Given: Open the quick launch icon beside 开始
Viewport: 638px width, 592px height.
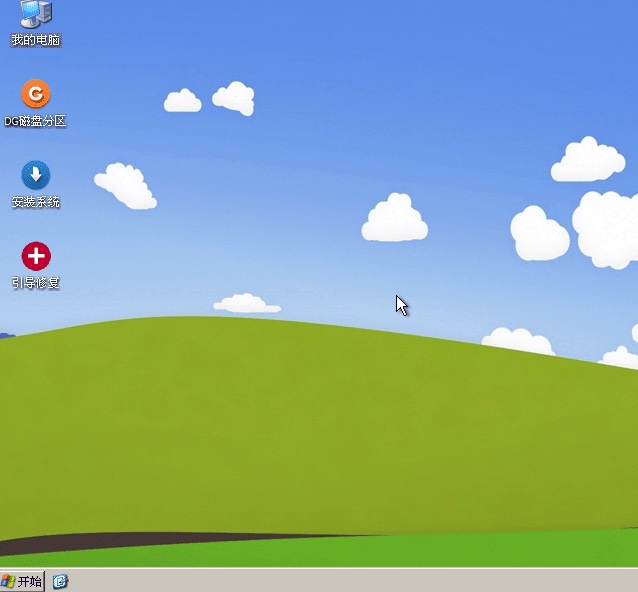Looking at the screenshot, I should 60,581.
